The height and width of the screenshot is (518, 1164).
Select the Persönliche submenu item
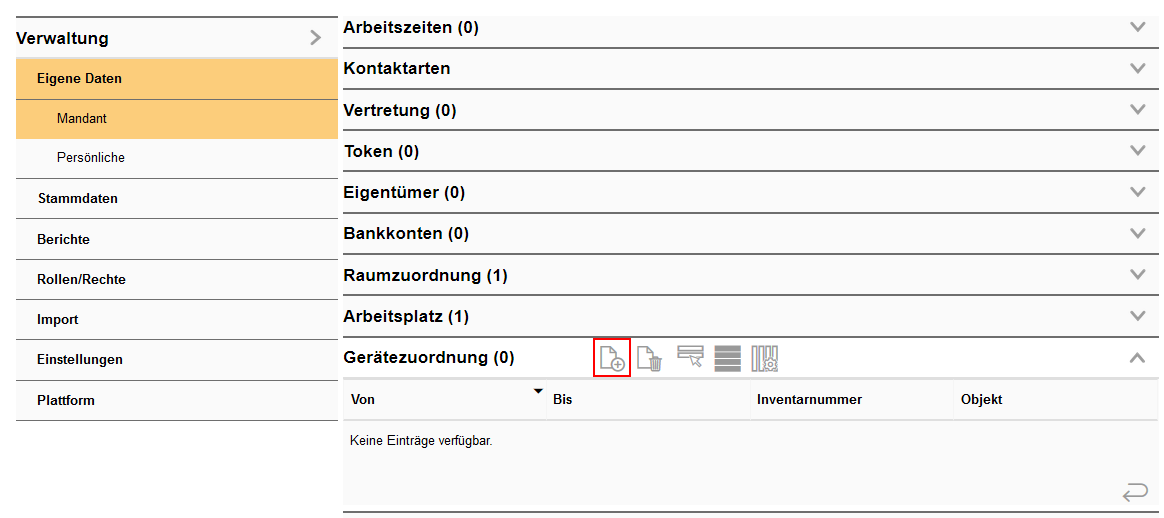pyautogui.click(x=91, y=158)
